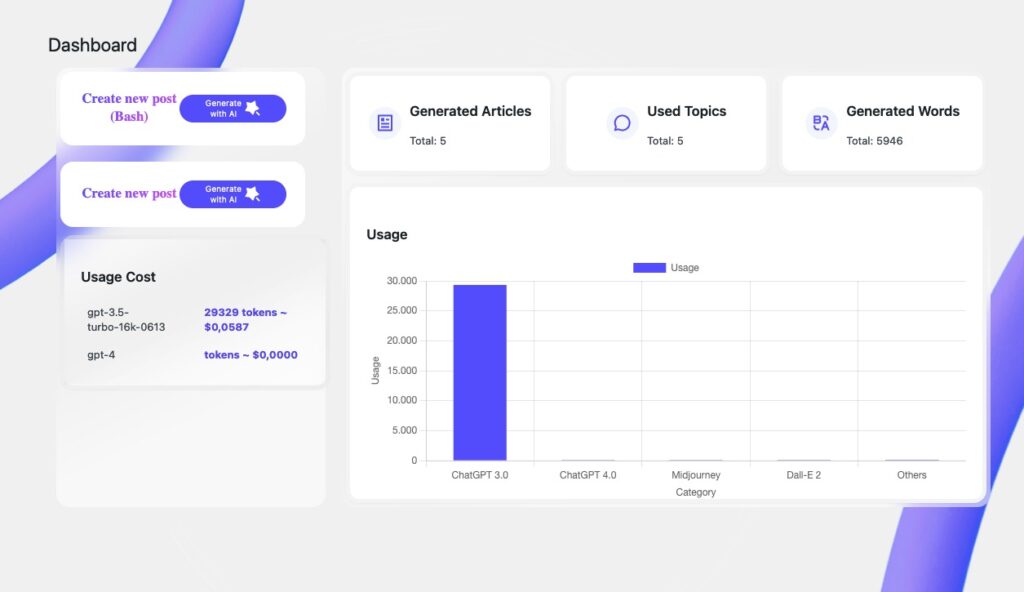The image size is (1024, 592).
Task: Click the Midjourney axis label
Action: (x=696, y=475)
